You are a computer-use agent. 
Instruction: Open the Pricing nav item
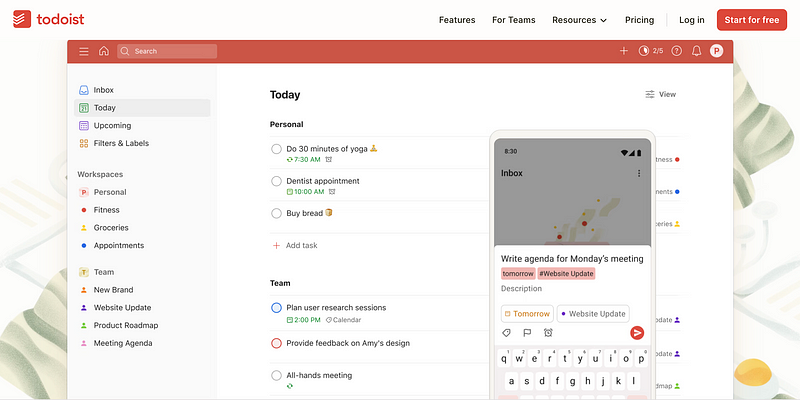click(x=639, y=20)
